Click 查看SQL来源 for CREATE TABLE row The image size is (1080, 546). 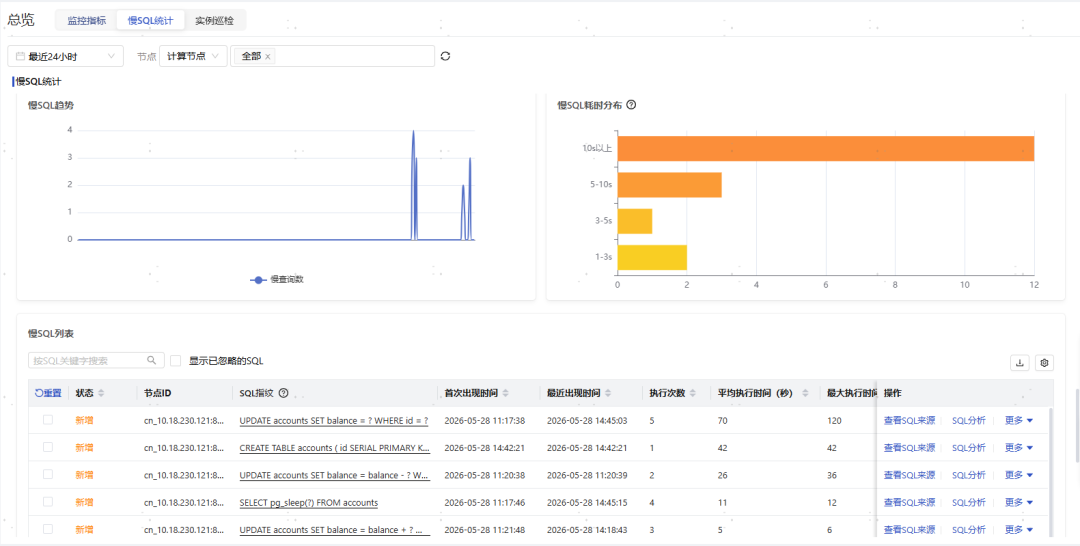coord(909,448)
